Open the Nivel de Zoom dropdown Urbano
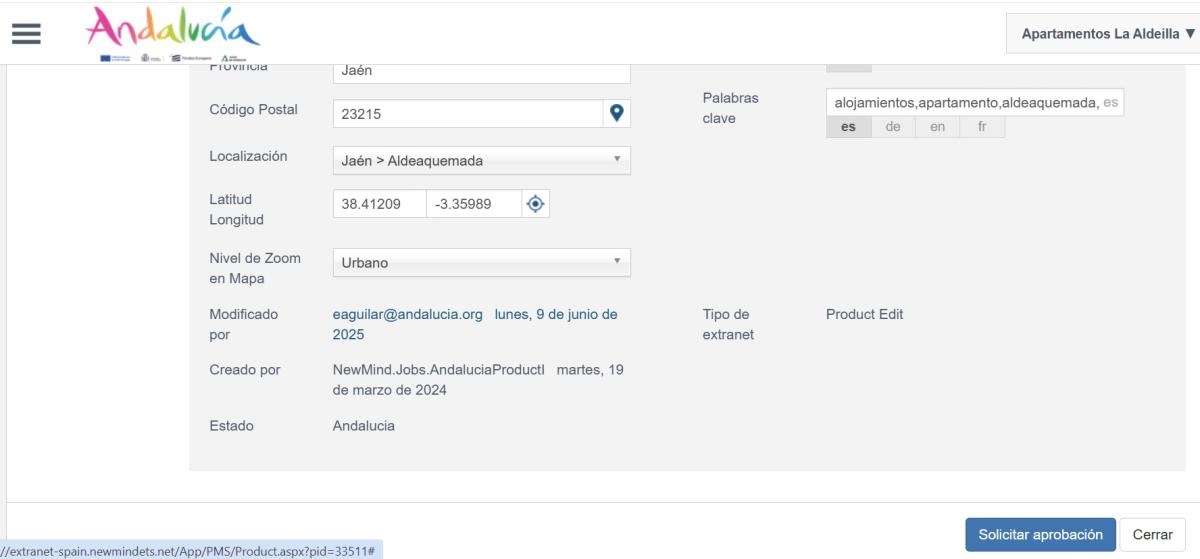Image resolution: width=1200 pixels, height=559 pixels. [x=481, y=263]
